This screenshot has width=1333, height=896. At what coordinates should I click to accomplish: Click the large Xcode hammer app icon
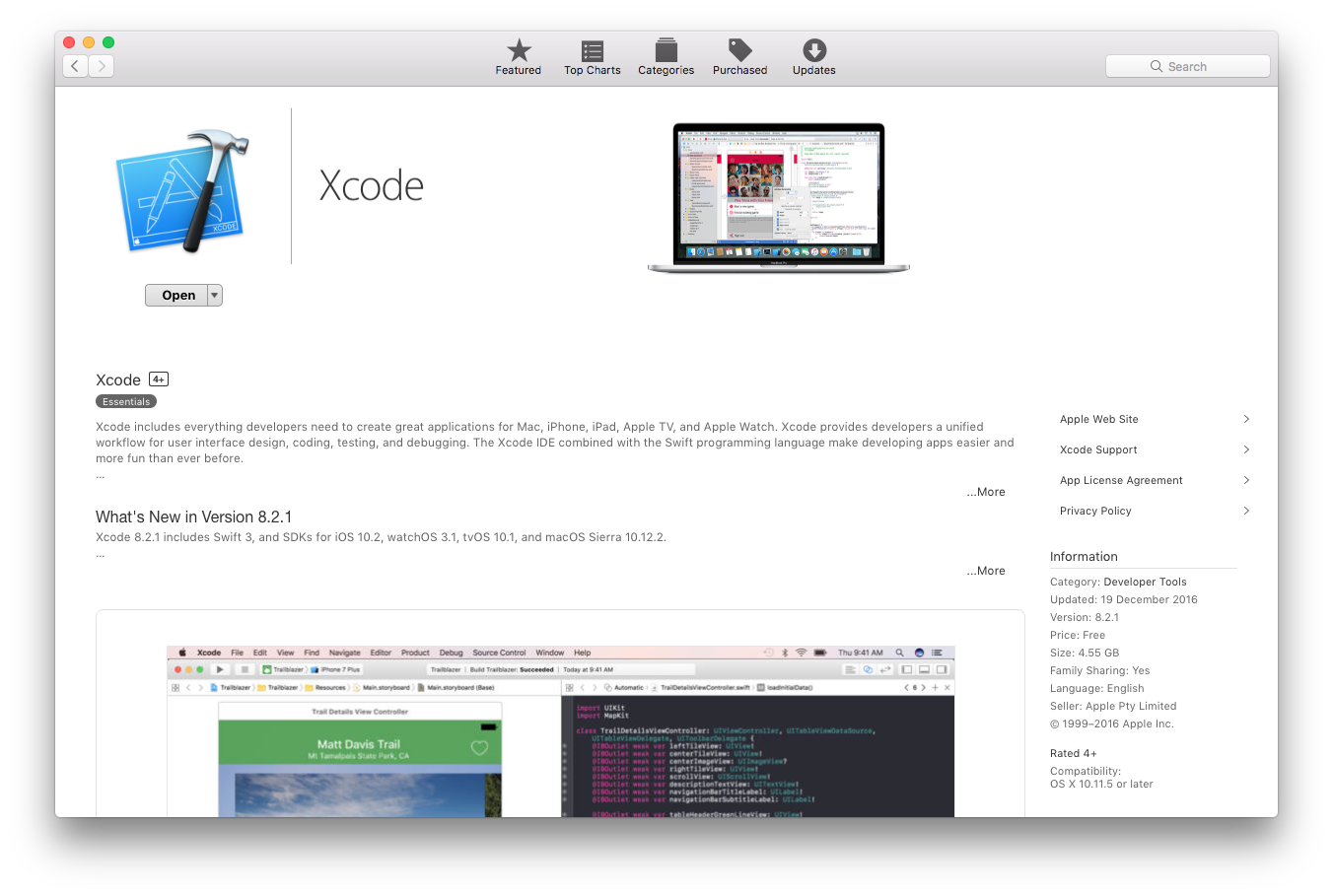coord(181,191)
